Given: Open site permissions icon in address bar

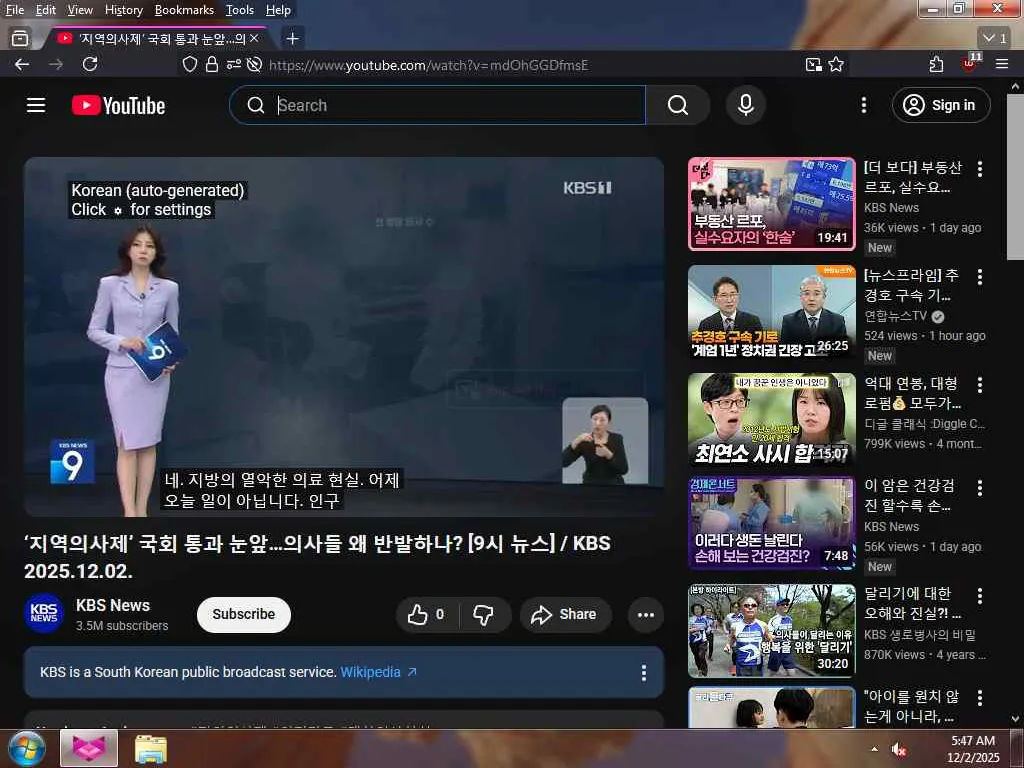Looking at the screenshot, I should (x=233, y=64).
